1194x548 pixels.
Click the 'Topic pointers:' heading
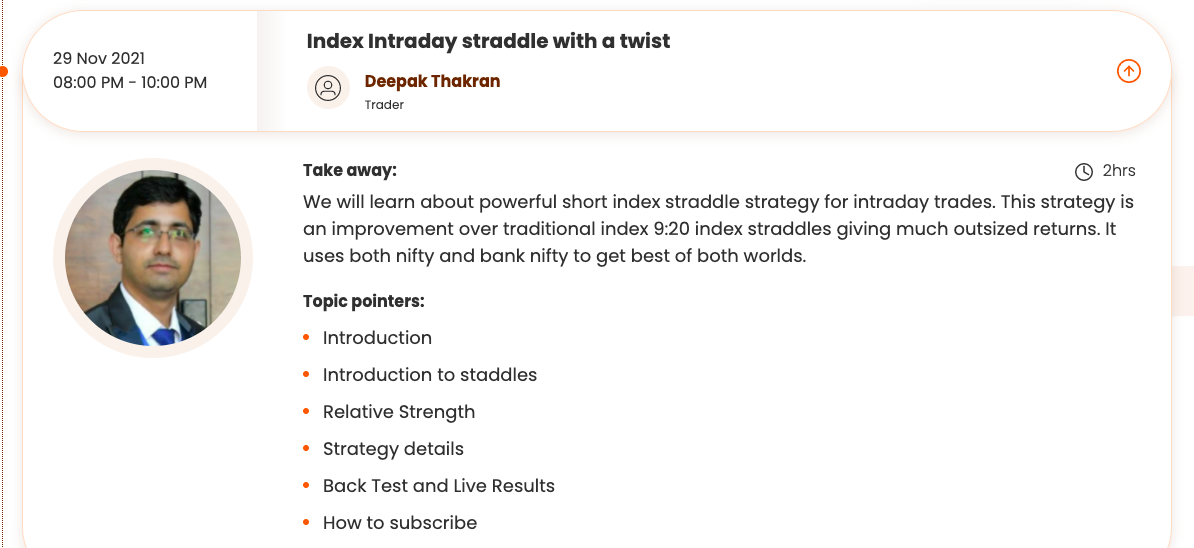(x=364, y=301)
